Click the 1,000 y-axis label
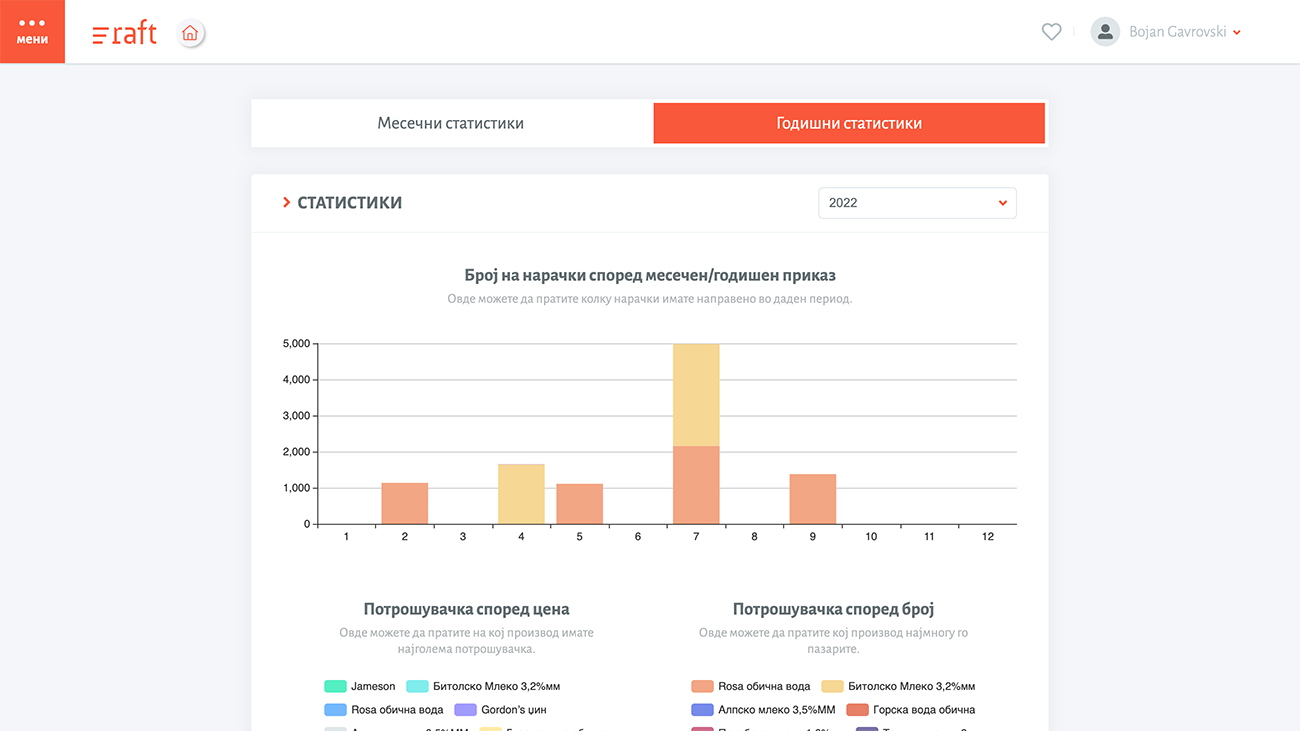This screenshot has height=731, width=1300. point(296,488)
